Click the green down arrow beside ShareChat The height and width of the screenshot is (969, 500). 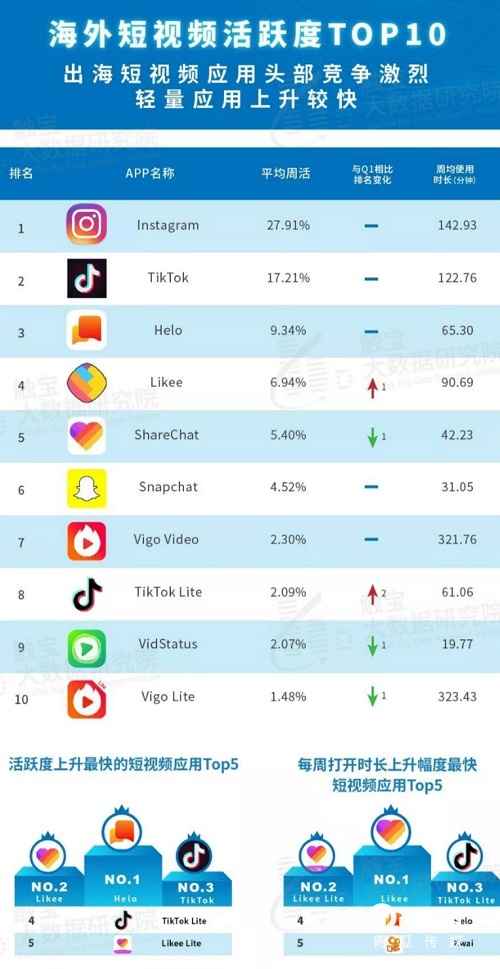372,436
